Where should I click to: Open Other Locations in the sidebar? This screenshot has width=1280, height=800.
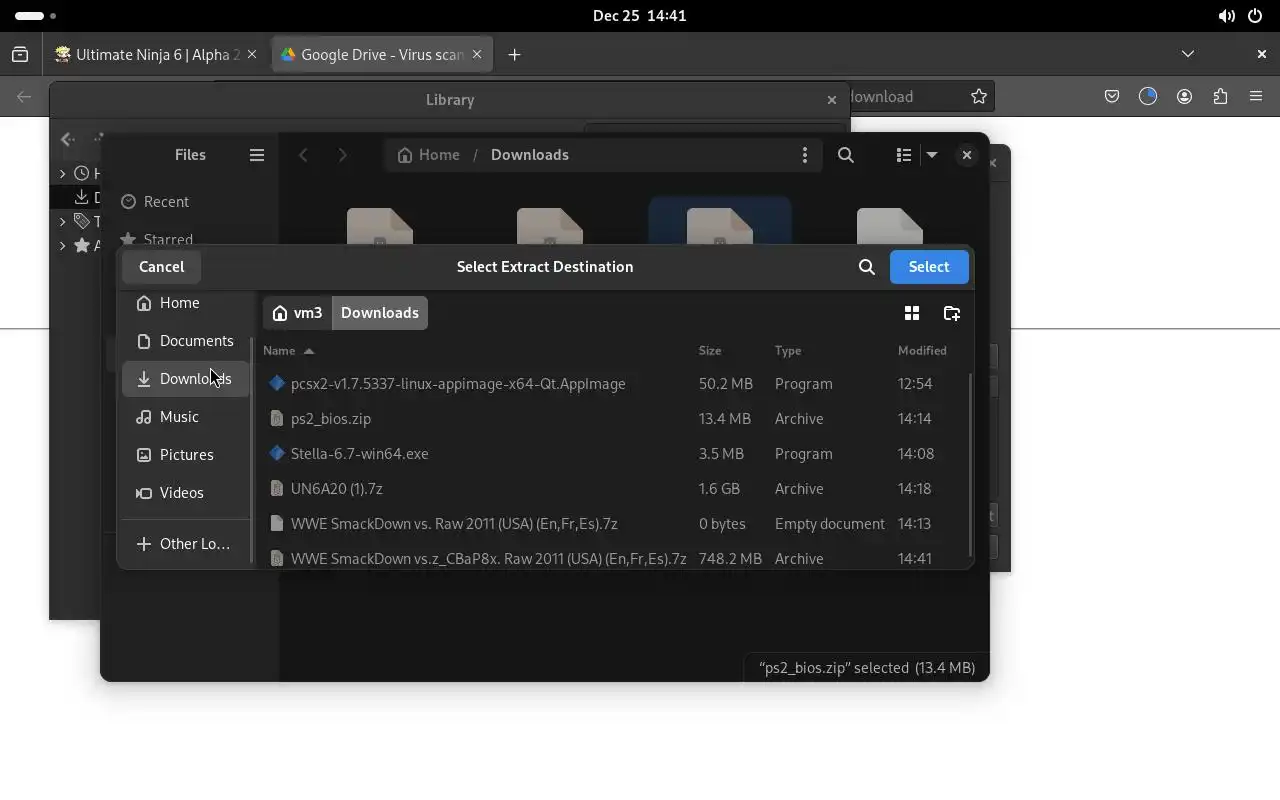pyautogui.click(x=186, y=544)
